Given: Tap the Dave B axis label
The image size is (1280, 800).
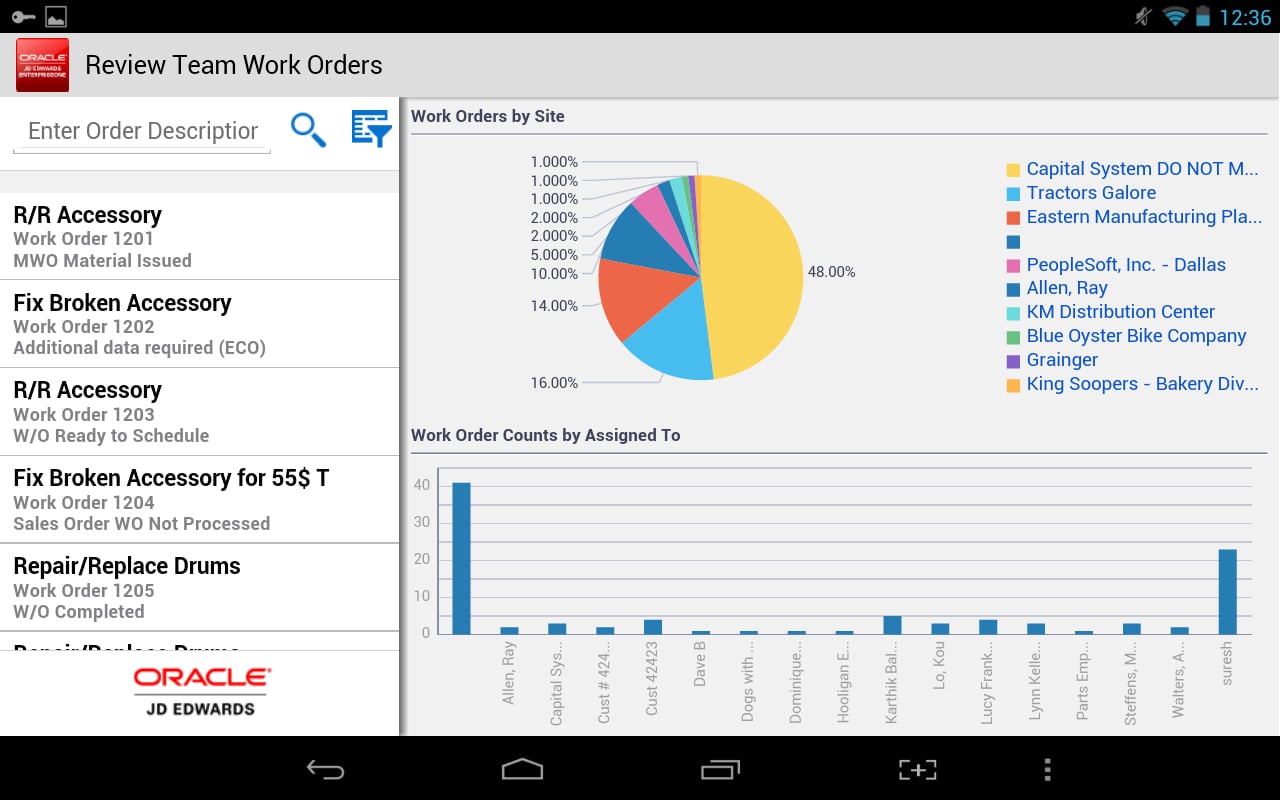Looking at the screenshot, I should coord(700,663).
